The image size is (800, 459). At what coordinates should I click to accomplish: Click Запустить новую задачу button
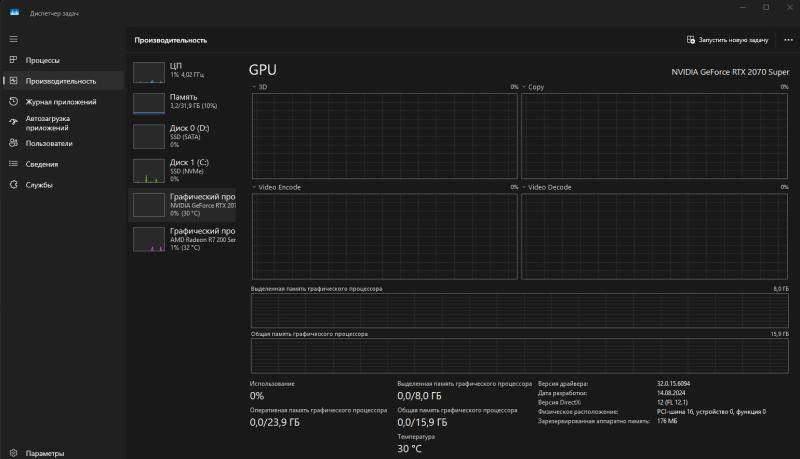coord(728,40)
